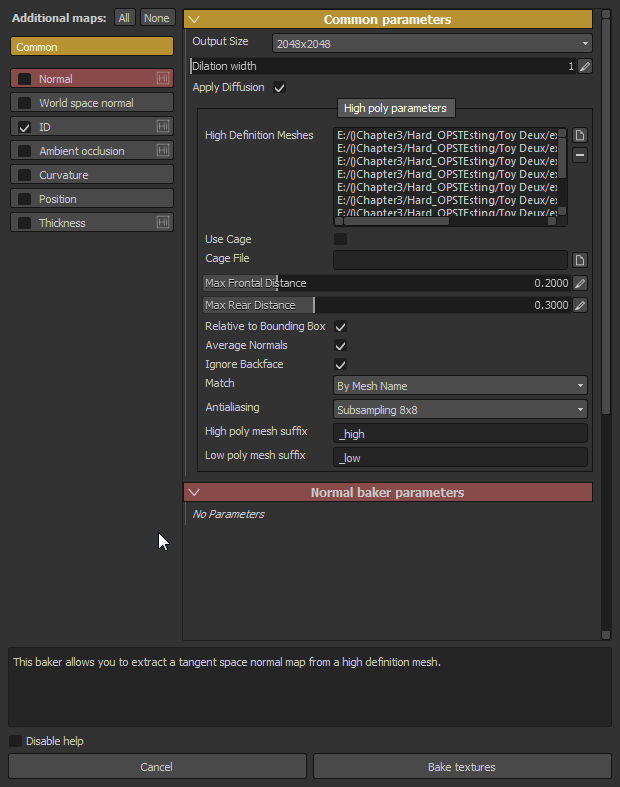Screen dimensions: 620x787
Task: Toggle the Use Cage checkbox
Action: [340, 240]
